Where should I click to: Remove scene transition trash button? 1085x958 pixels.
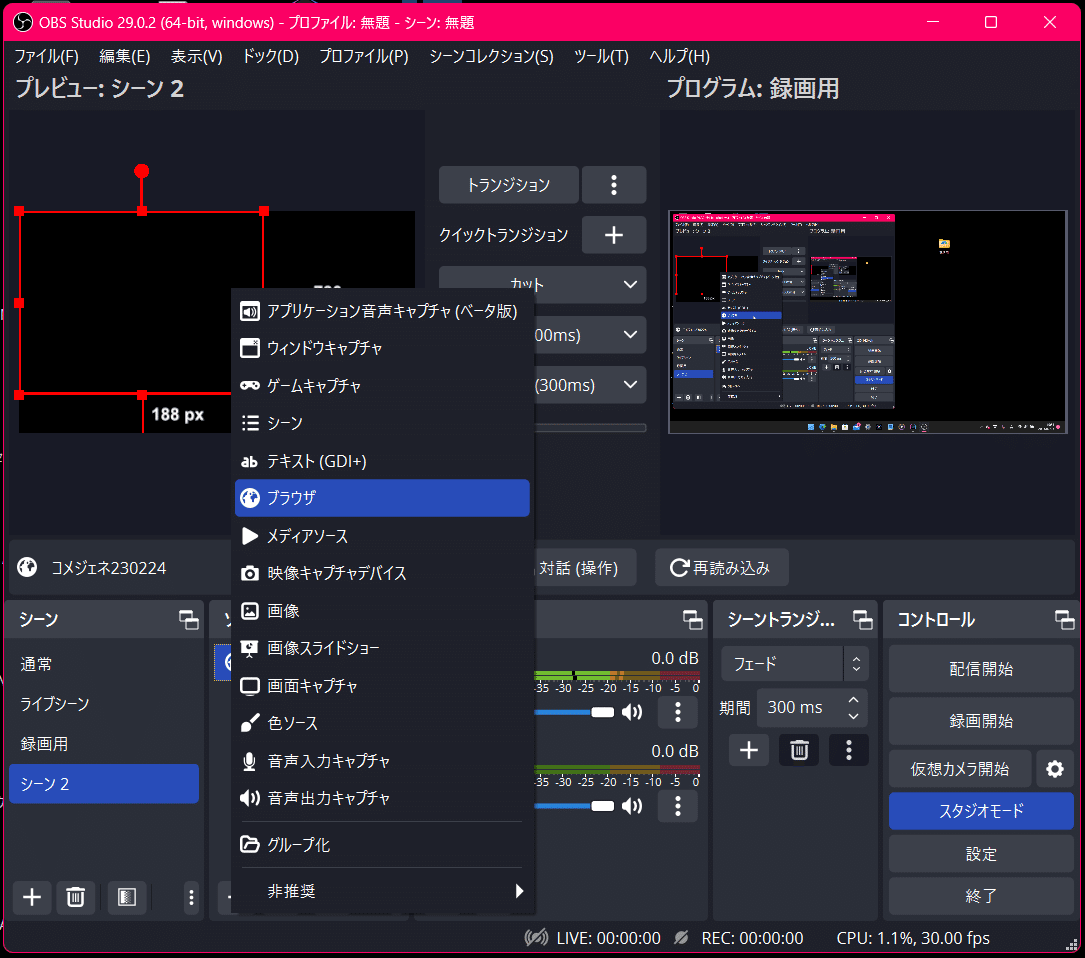799,750
